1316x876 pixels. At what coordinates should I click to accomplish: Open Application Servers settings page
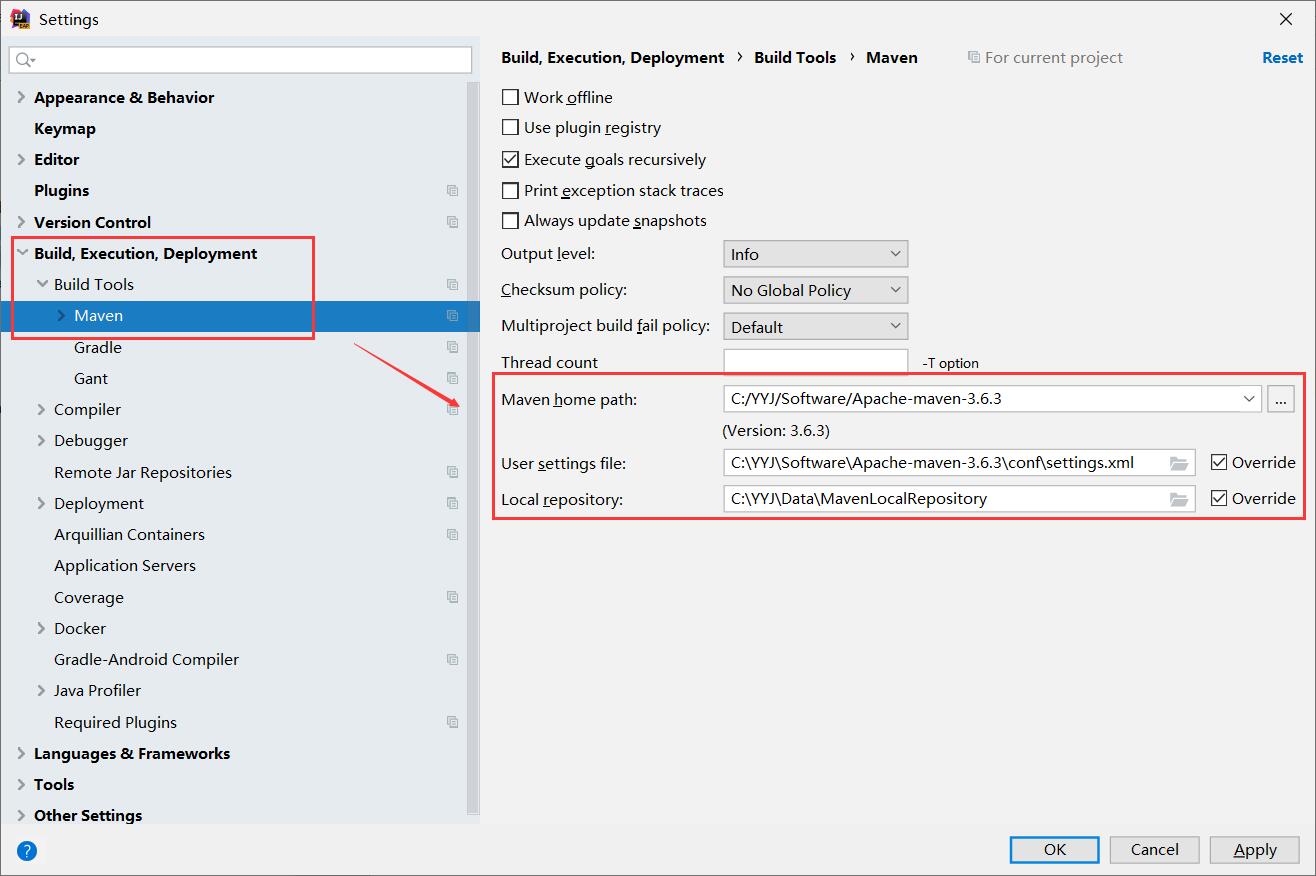(125, 565)
